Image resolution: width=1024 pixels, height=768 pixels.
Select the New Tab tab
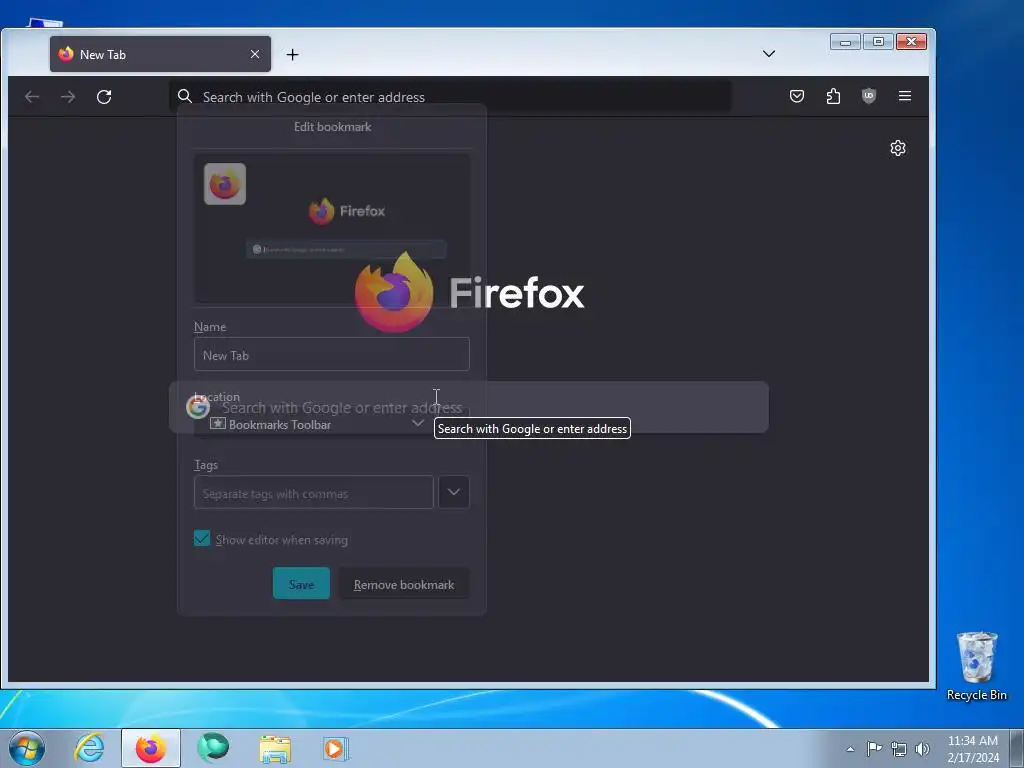pos(161,54)
